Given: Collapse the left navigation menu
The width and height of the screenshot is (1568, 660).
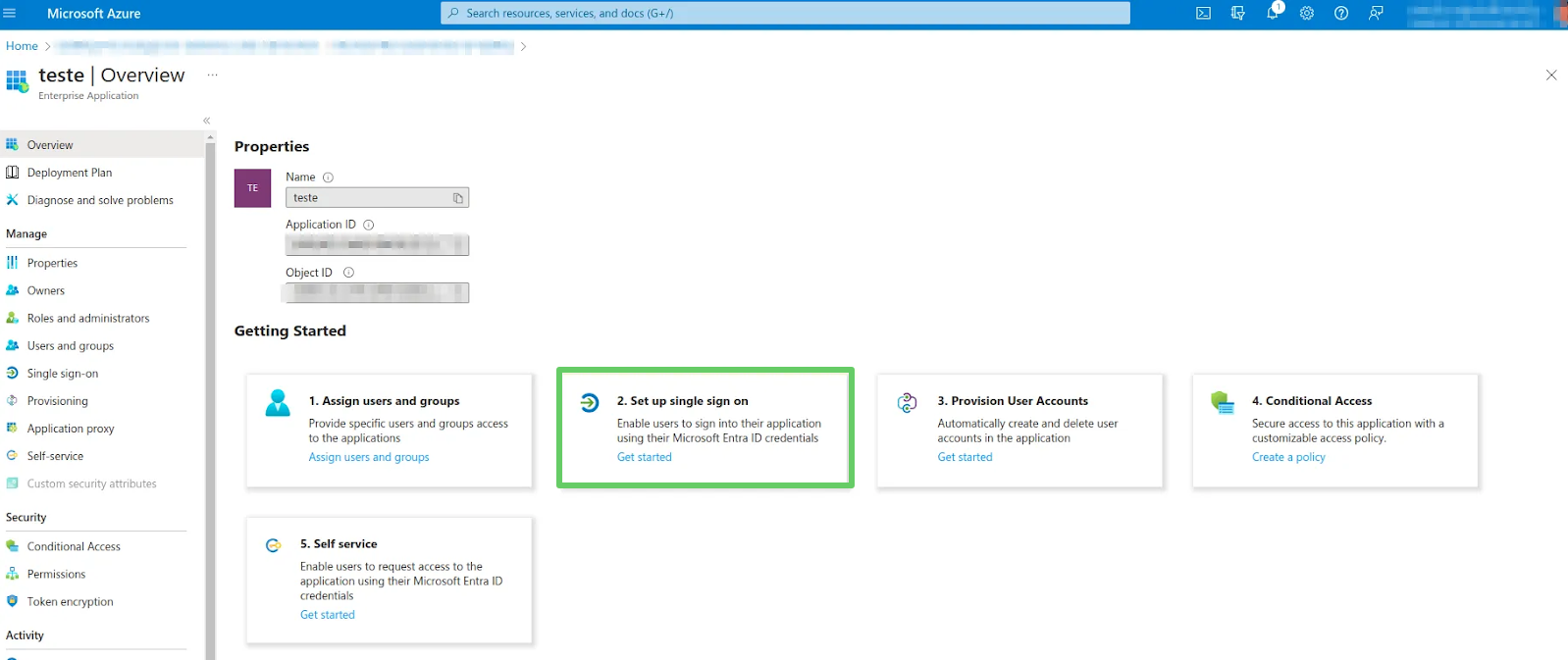Looking at the screenshot, I should point(206,121).
